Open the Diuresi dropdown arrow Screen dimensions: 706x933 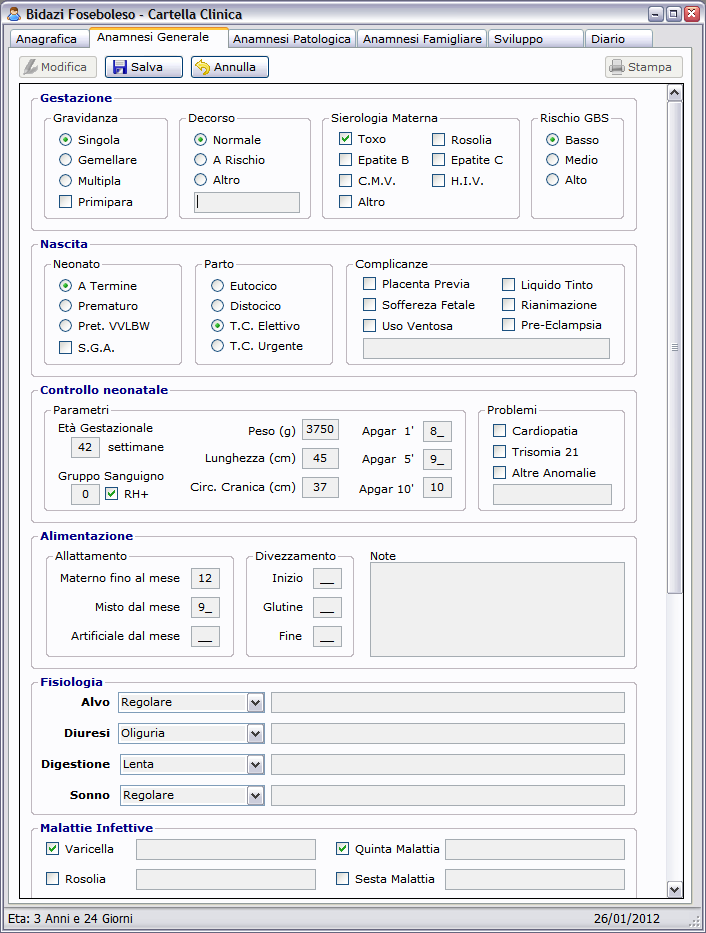coord(256,733)
